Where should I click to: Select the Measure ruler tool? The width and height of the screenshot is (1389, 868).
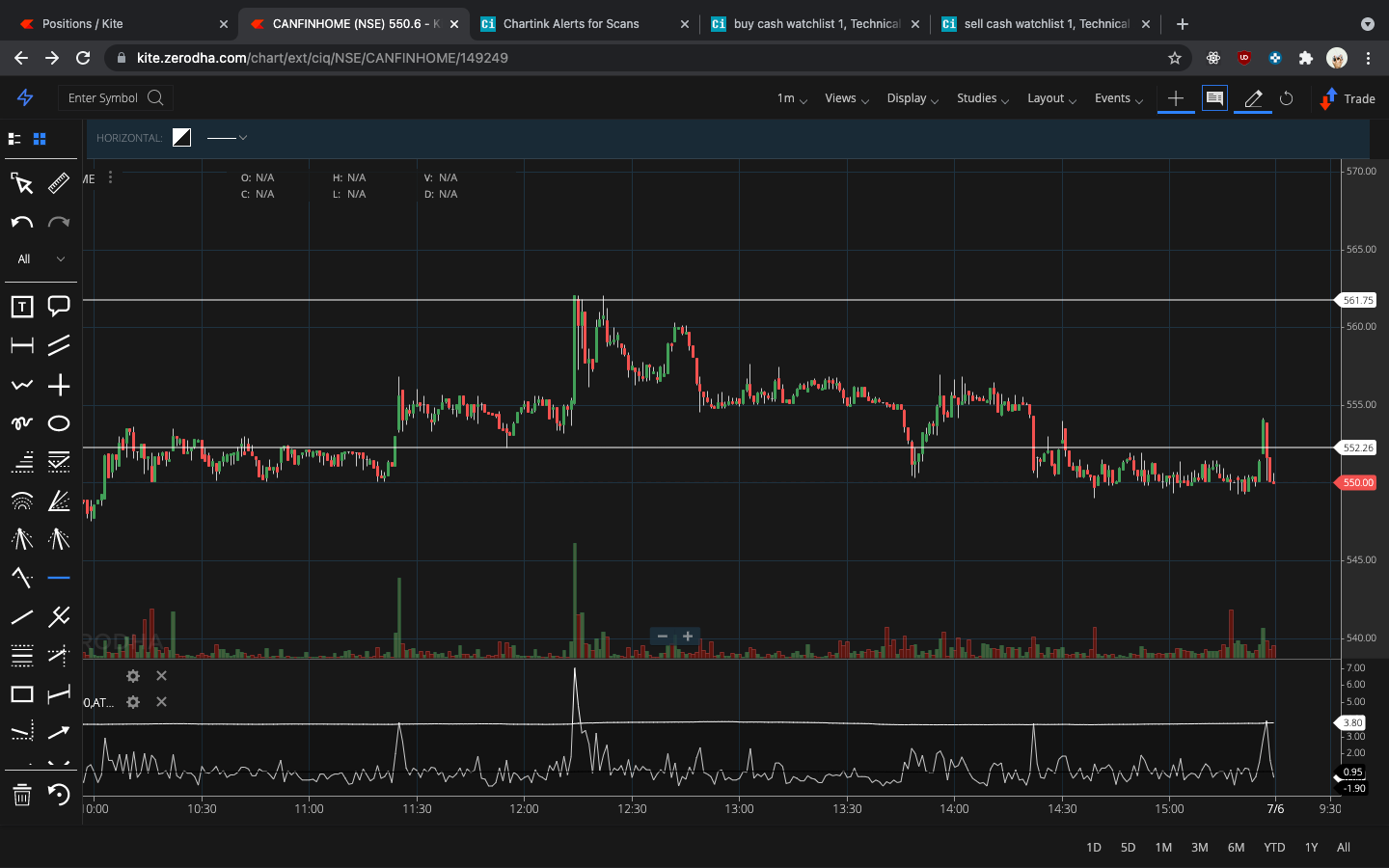coord(58,183)
